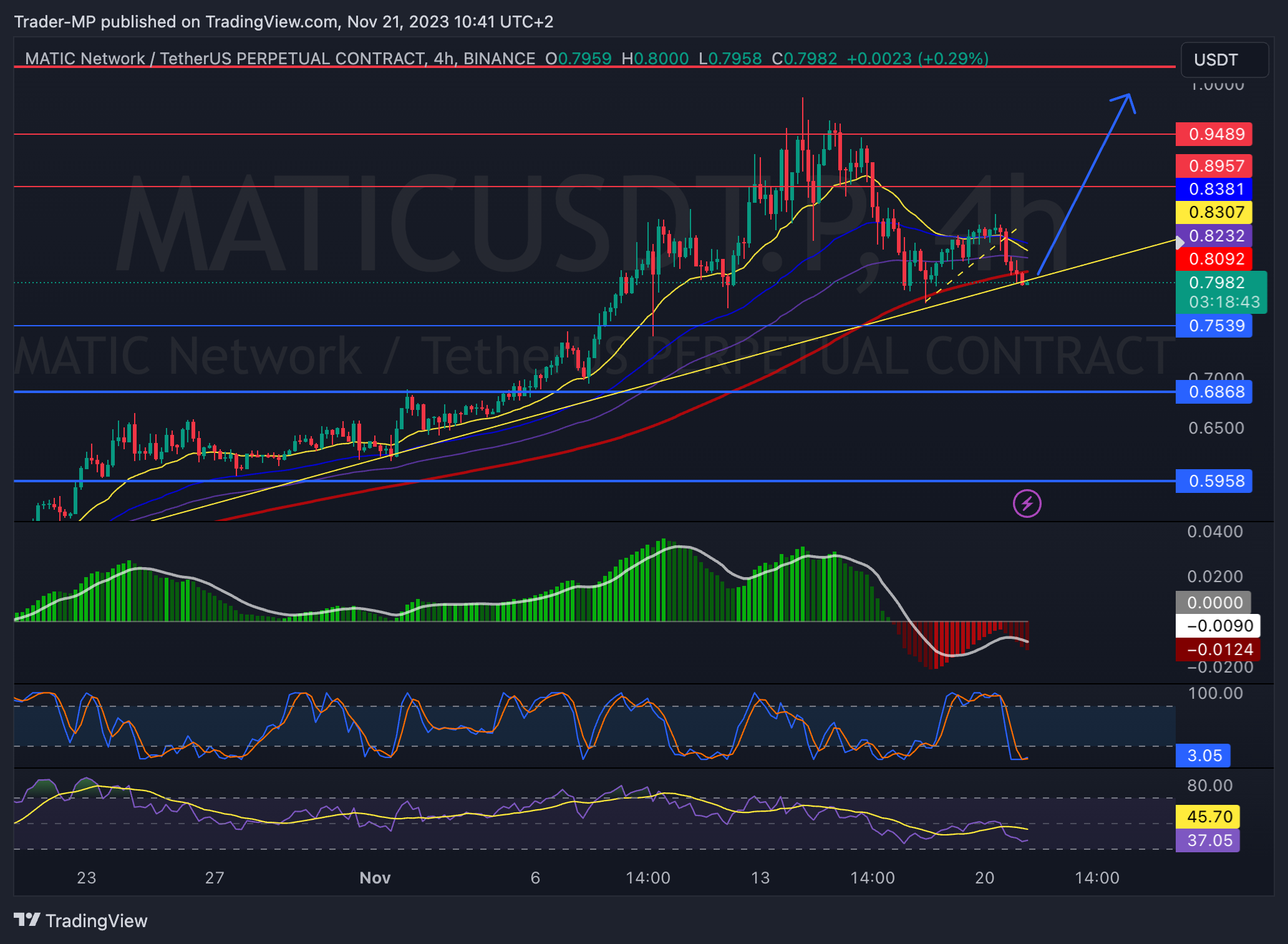The image size is (1288, 944).
Task: Click the 80.00 RSI axis value
Action: (1210, 786)
